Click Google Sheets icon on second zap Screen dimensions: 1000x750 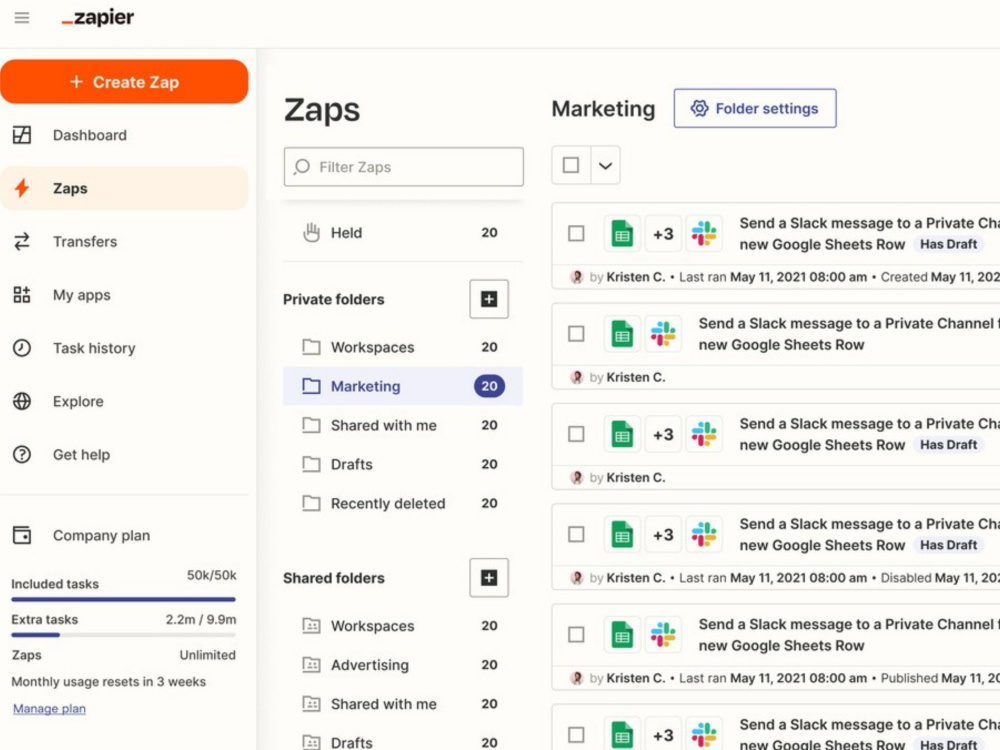tap(622, 334)
